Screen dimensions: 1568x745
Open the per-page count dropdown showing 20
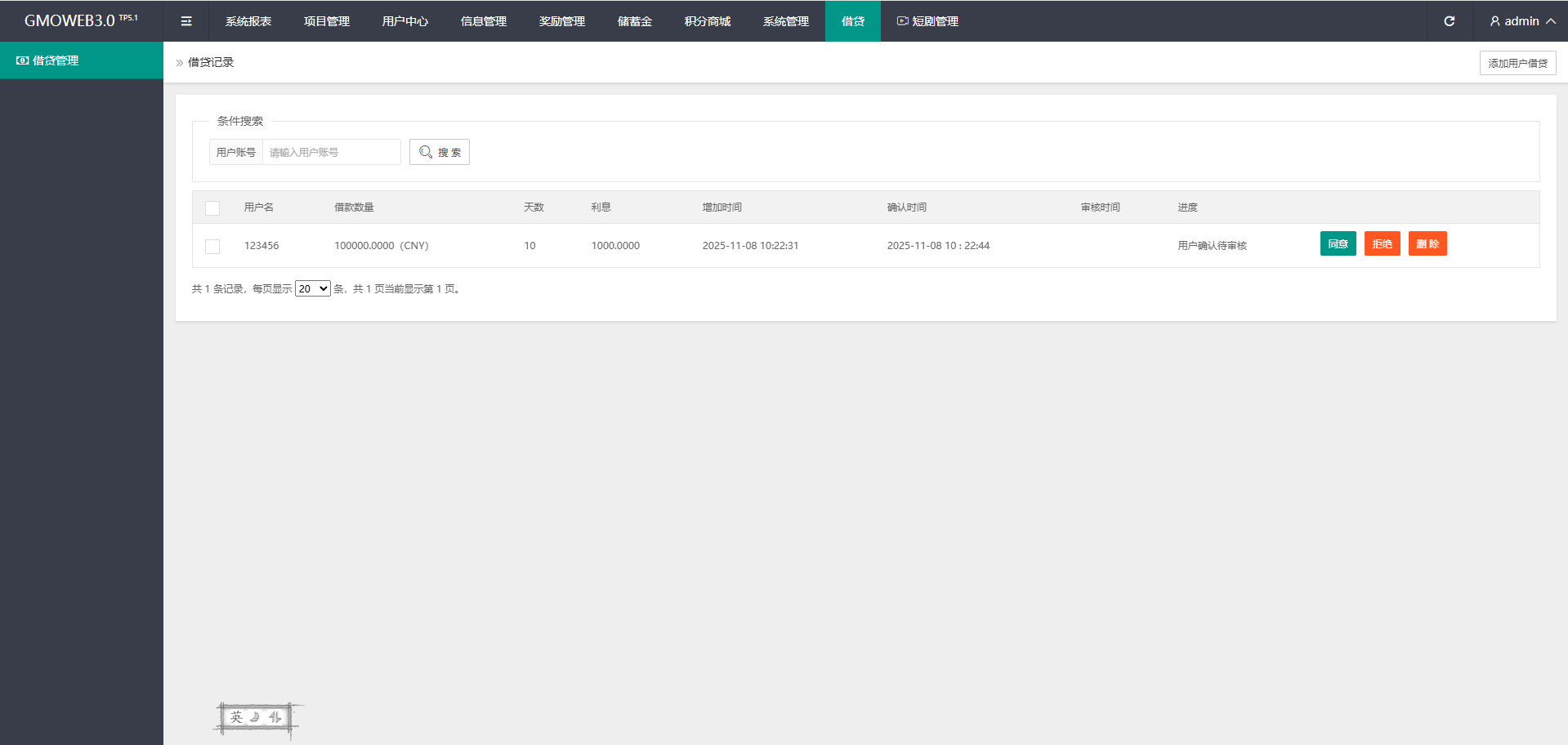click(312, 289)
